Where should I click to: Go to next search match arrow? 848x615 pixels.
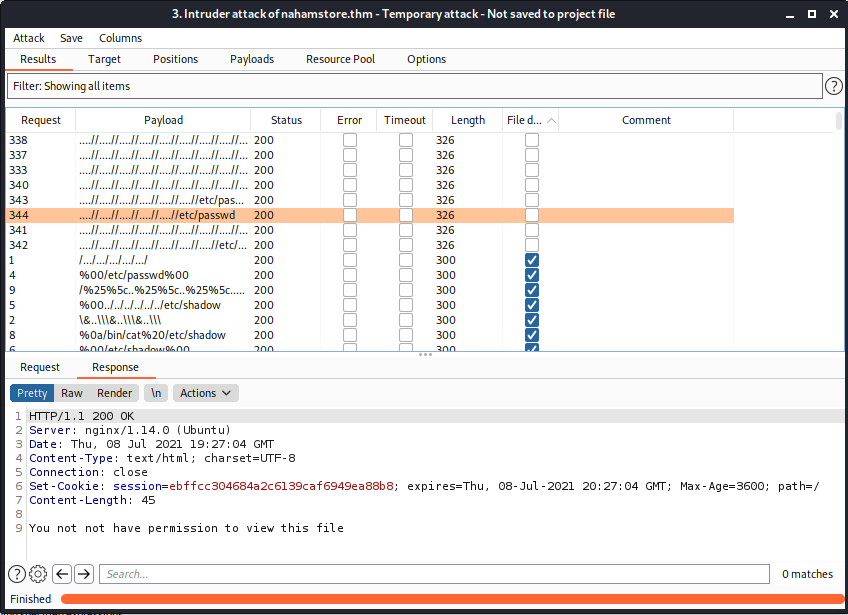(84, 574)
